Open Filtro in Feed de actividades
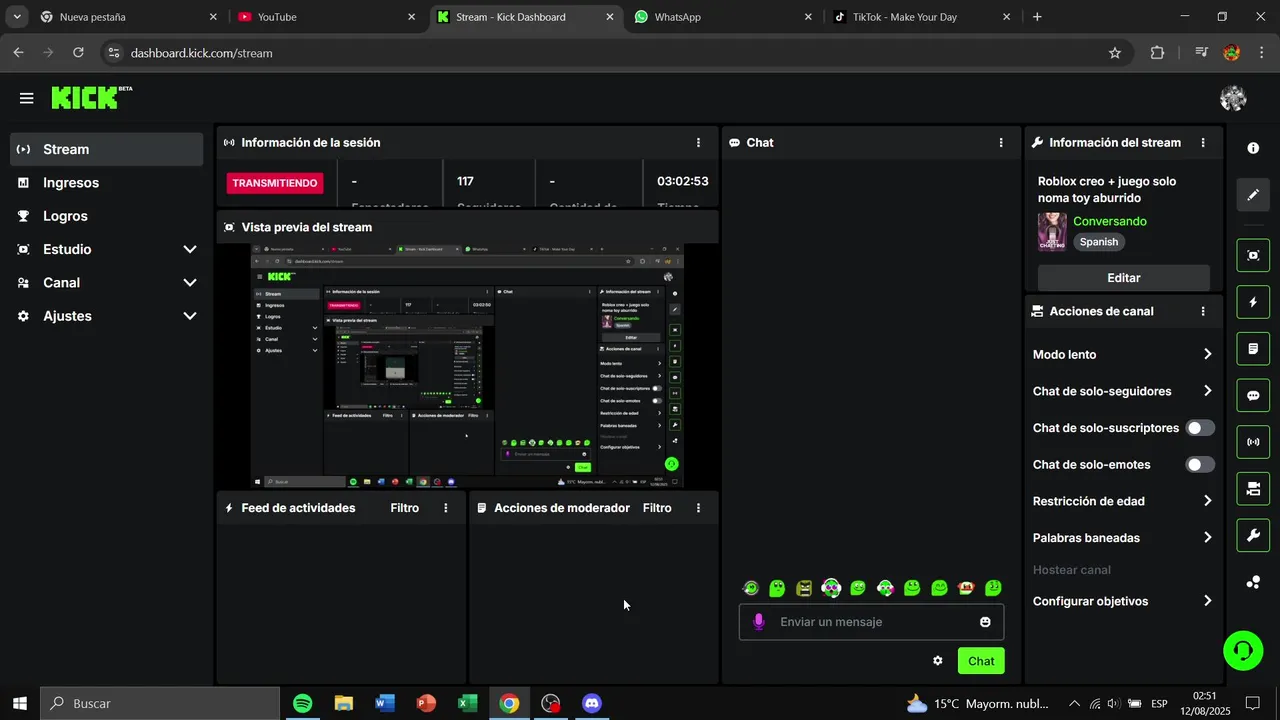Screen dimensions: 1280x720 pos(404,508)
